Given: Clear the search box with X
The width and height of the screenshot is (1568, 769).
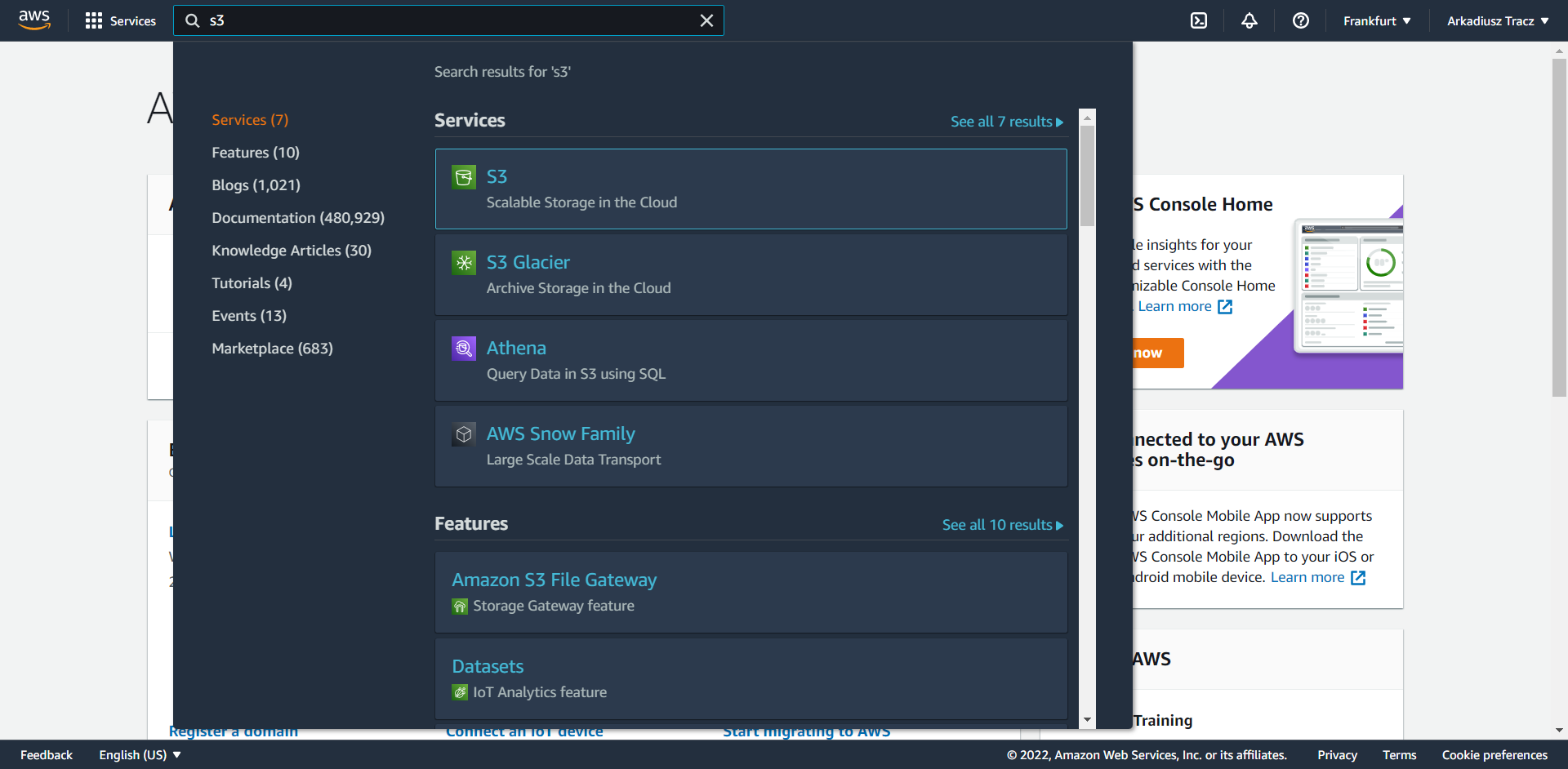Looking at the screenshot, I should coord(706,20).
